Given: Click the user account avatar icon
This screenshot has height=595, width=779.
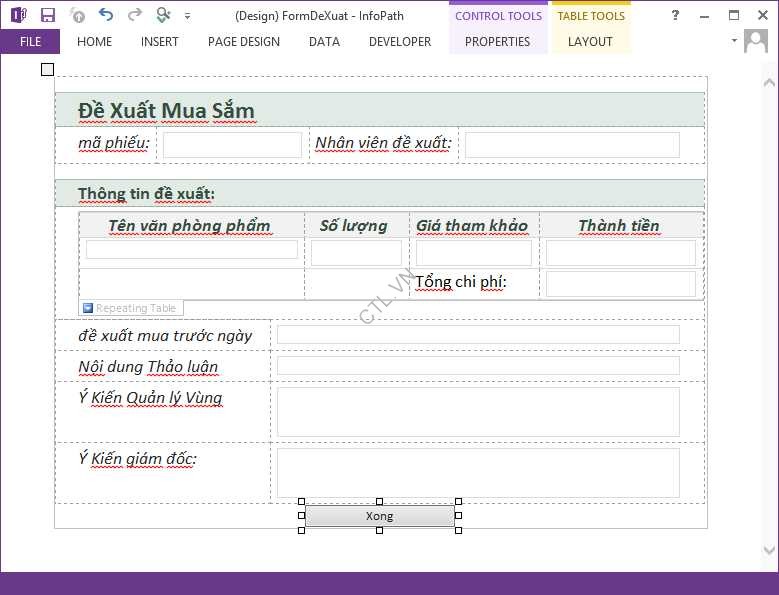Looking at the screenshot, I should (x=755, y=41).
